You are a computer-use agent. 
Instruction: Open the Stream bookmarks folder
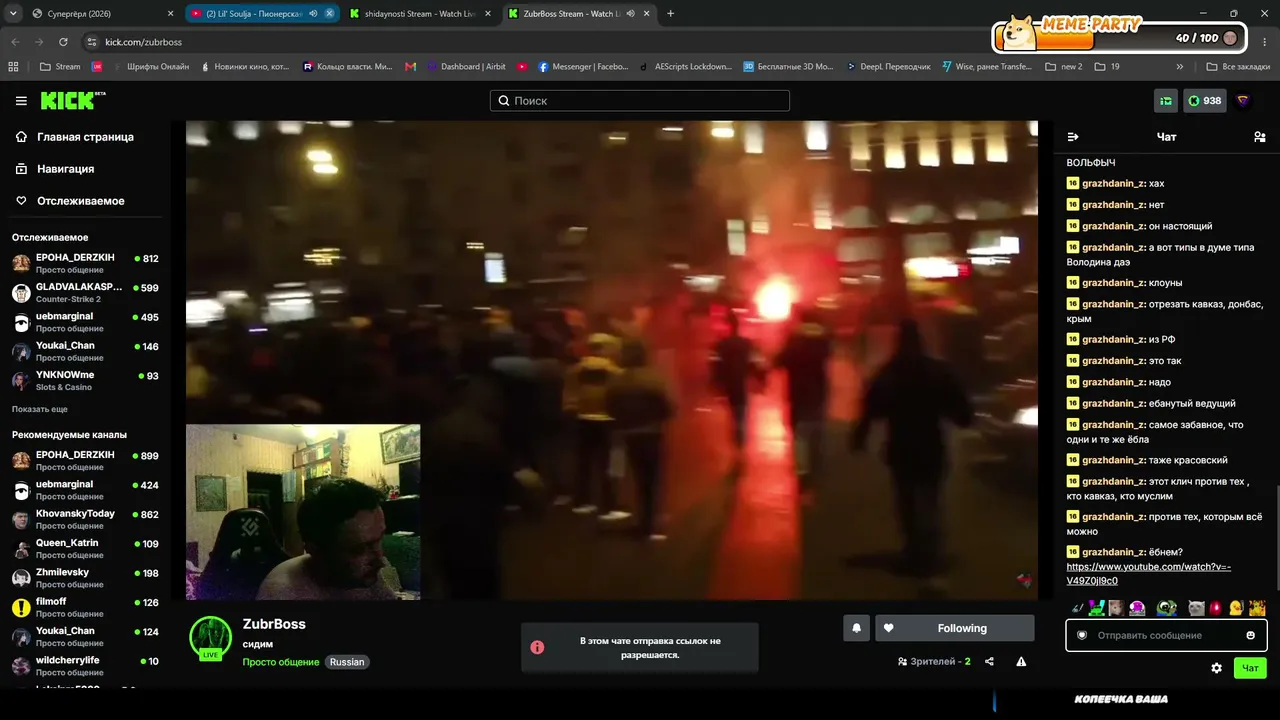point(60,67)
